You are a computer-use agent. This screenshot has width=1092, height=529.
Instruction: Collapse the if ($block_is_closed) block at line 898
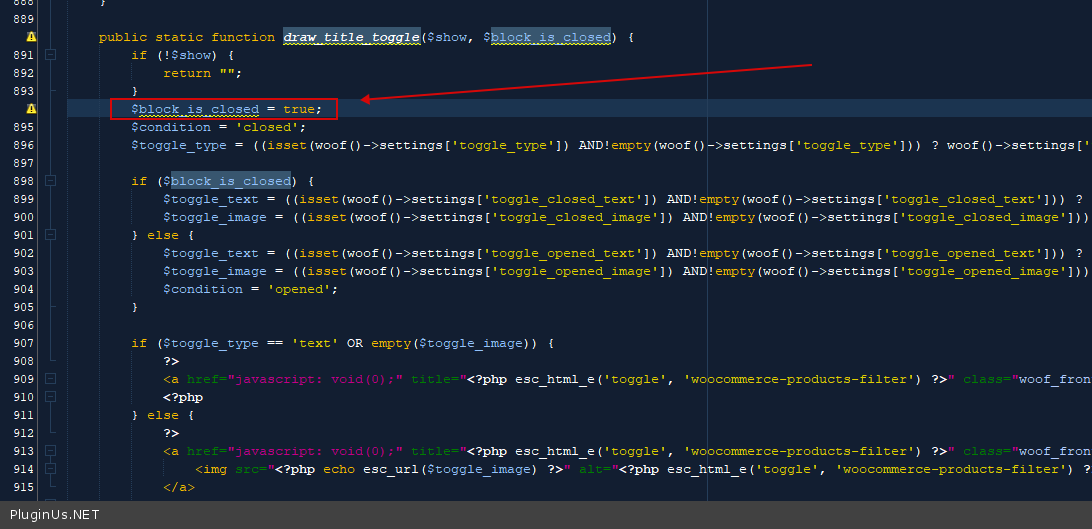tap(50, 181)
